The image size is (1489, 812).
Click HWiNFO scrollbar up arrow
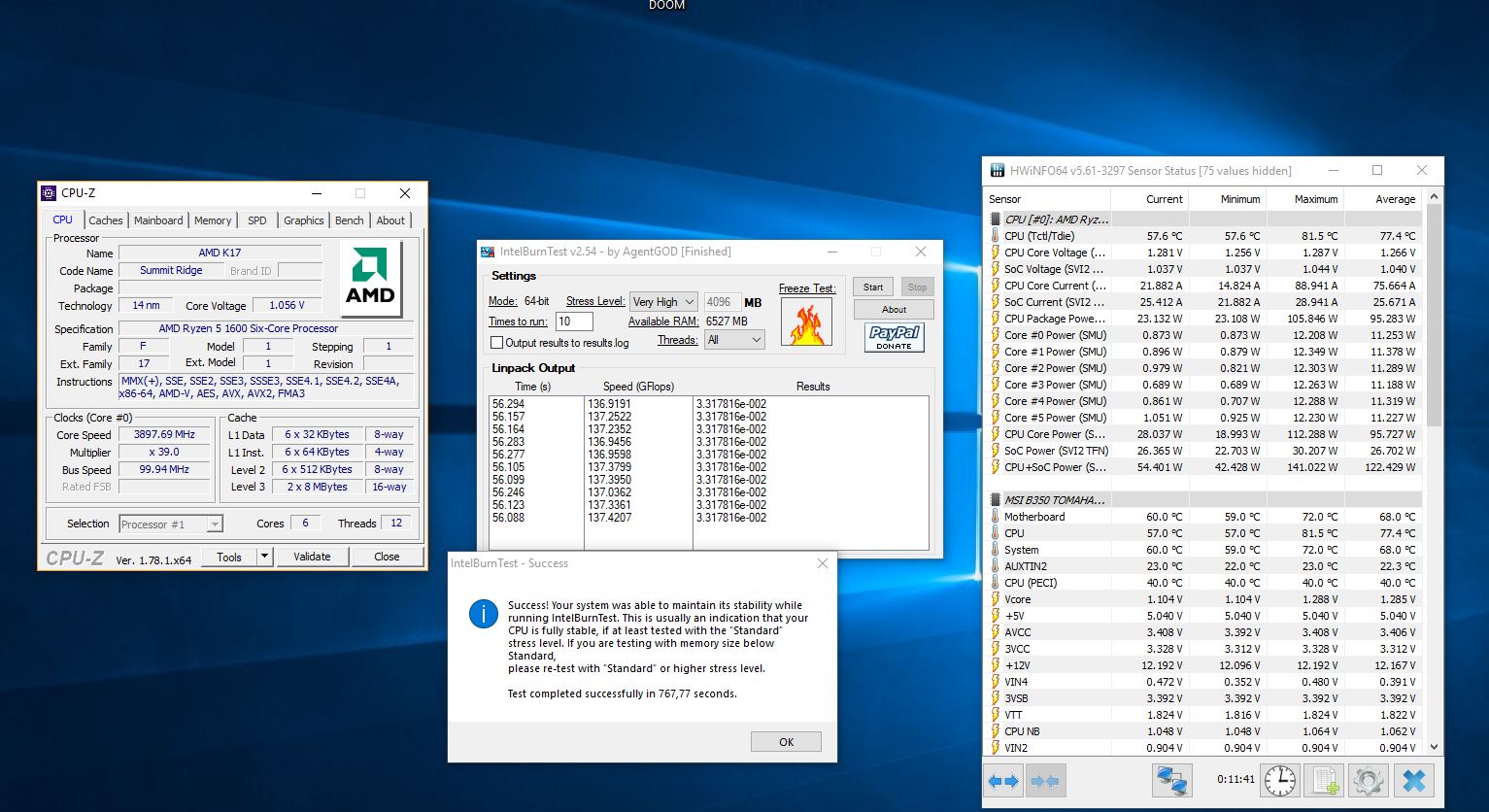1435,197
